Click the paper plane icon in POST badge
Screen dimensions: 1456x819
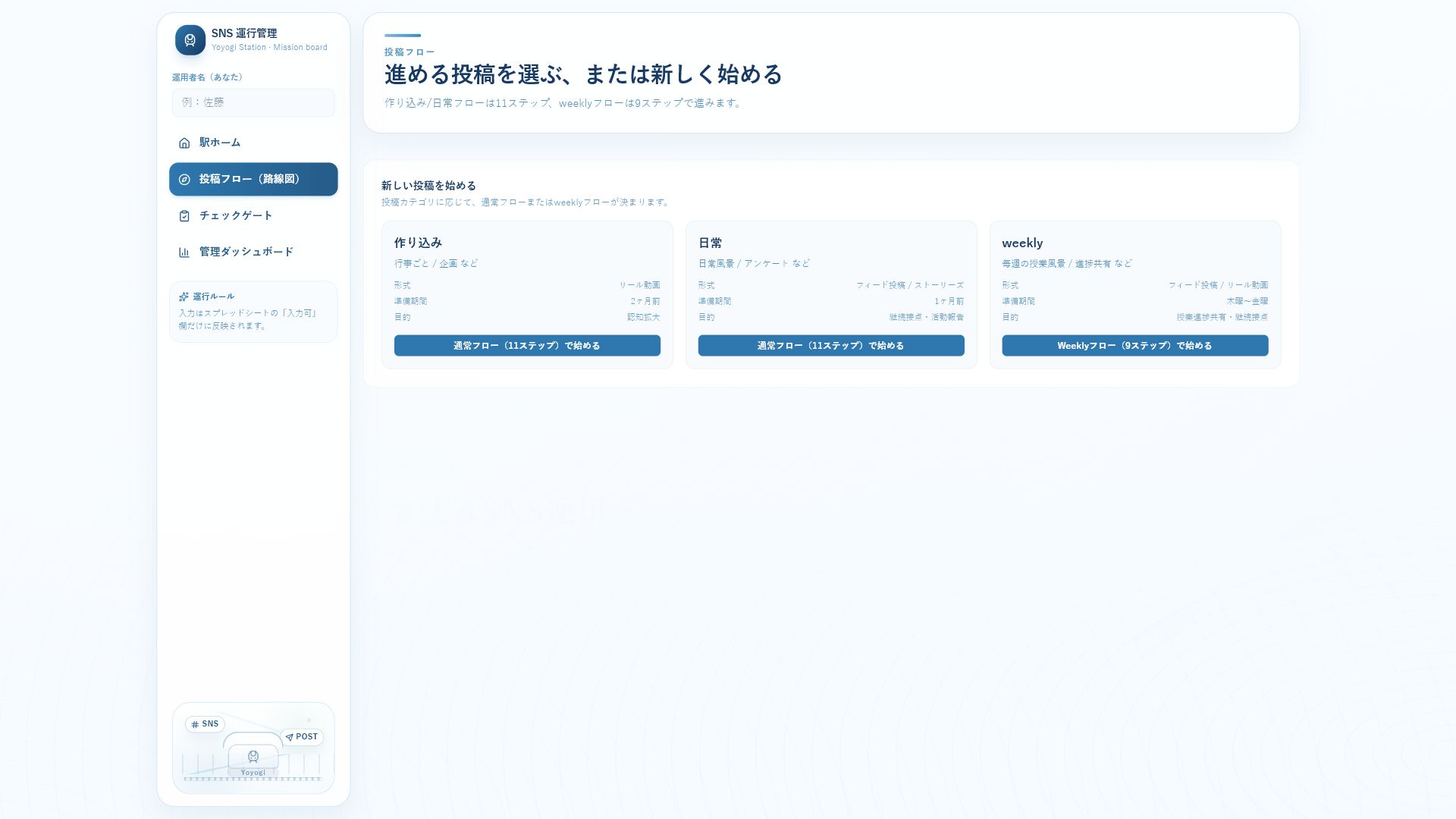point(289,737)
